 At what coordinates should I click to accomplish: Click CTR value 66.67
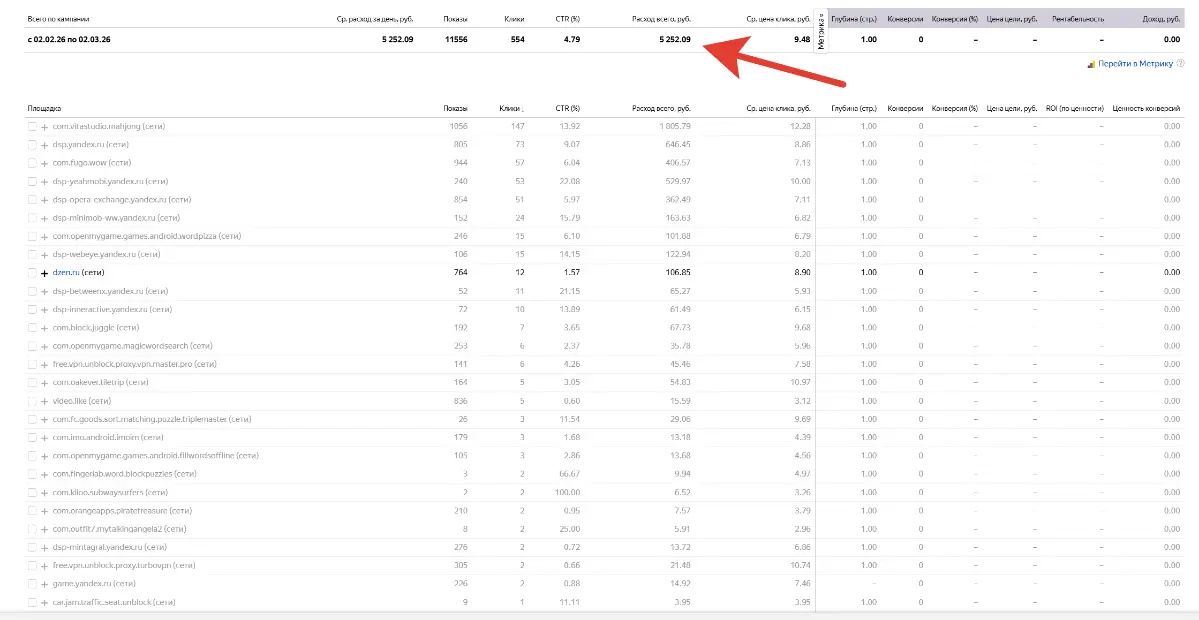pos(570,474)
